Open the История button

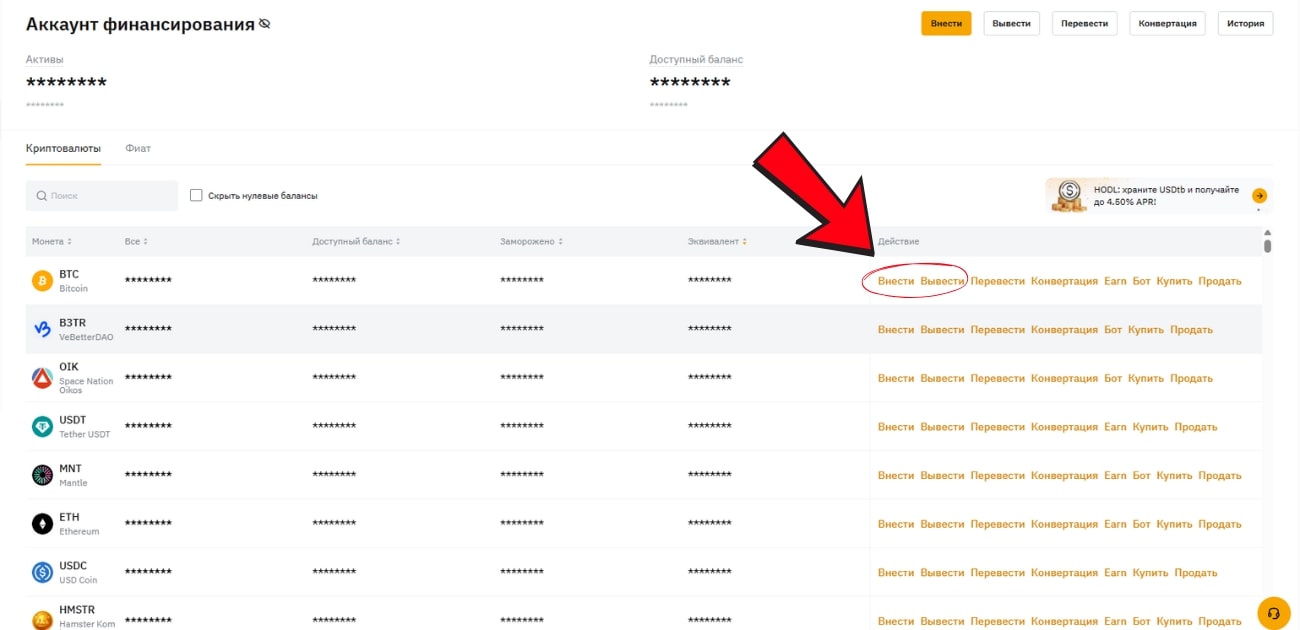tap(1245, 23)
